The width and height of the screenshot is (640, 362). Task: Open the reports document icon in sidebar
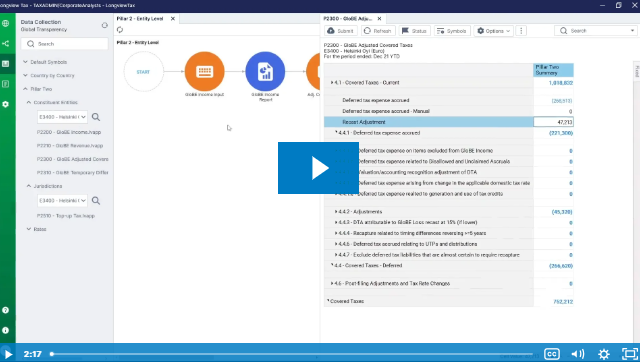coord(6,84)
